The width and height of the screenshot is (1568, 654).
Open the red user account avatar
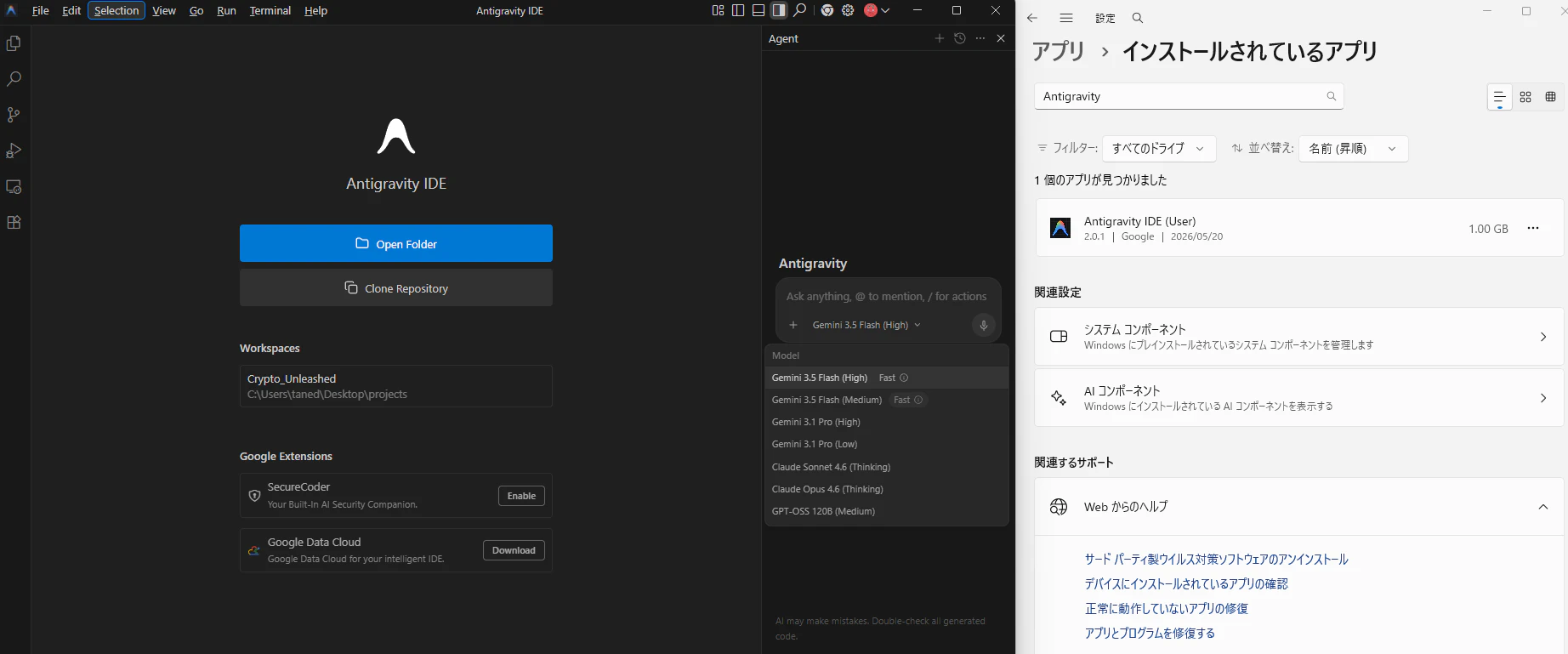coord(871,10)
